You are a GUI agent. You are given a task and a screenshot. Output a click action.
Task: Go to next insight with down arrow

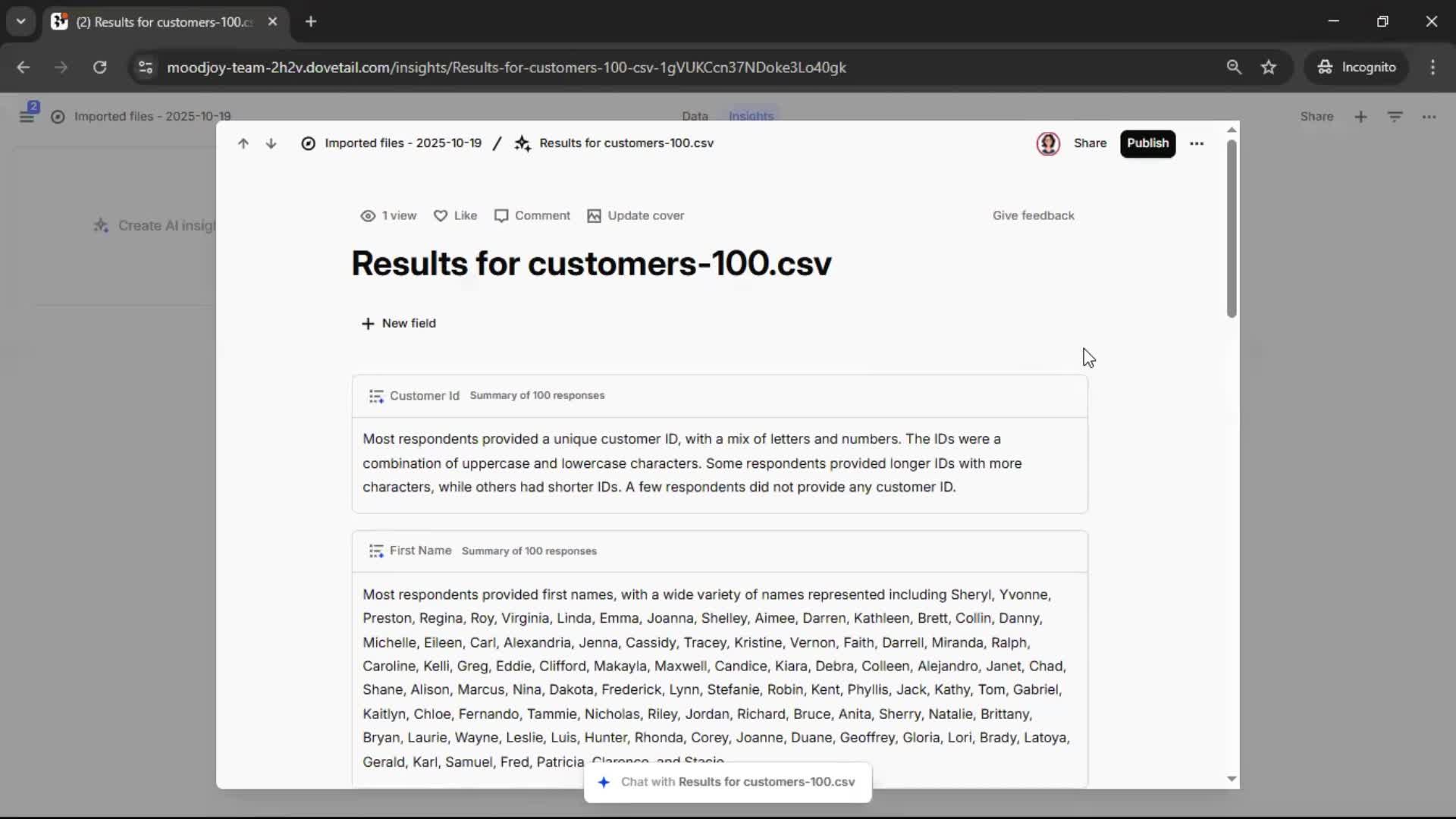coord(271,143)
